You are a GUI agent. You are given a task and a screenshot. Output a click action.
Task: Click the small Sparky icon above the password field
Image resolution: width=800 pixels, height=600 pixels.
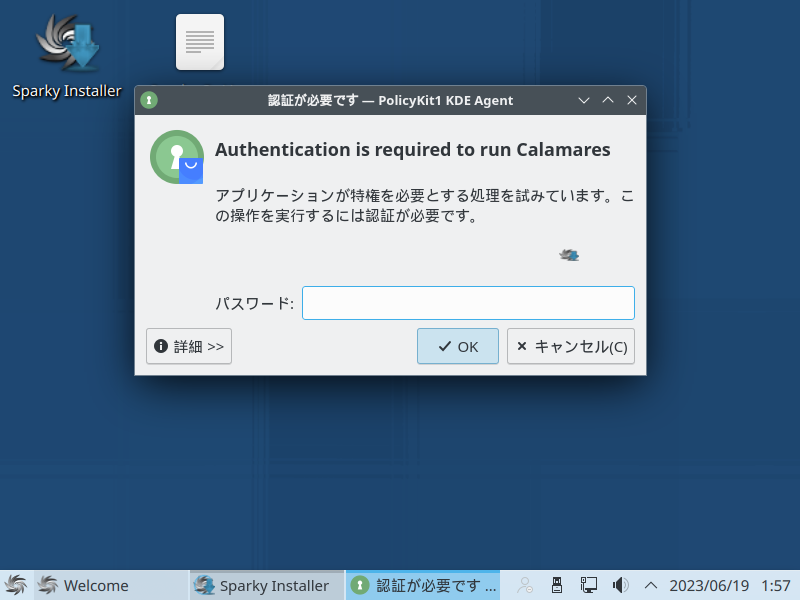569,255
